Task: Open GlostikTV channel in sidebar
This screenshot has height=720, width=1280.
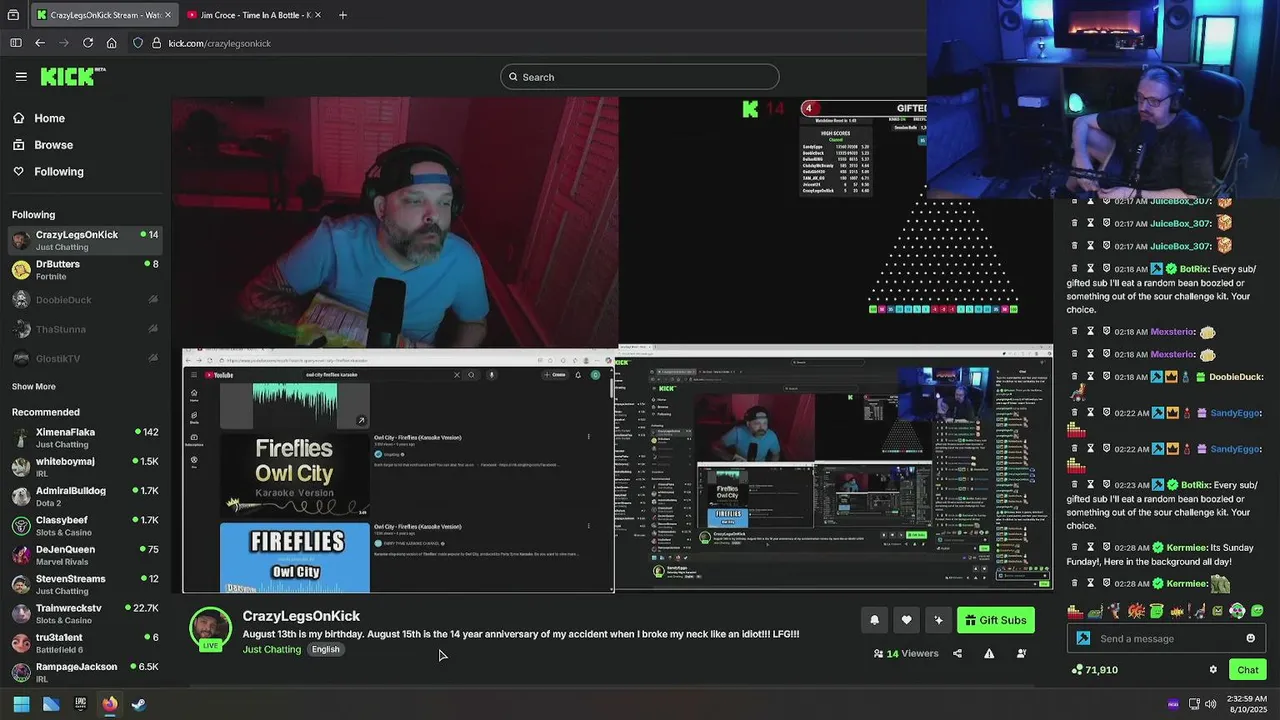Action: pos(85,358)
